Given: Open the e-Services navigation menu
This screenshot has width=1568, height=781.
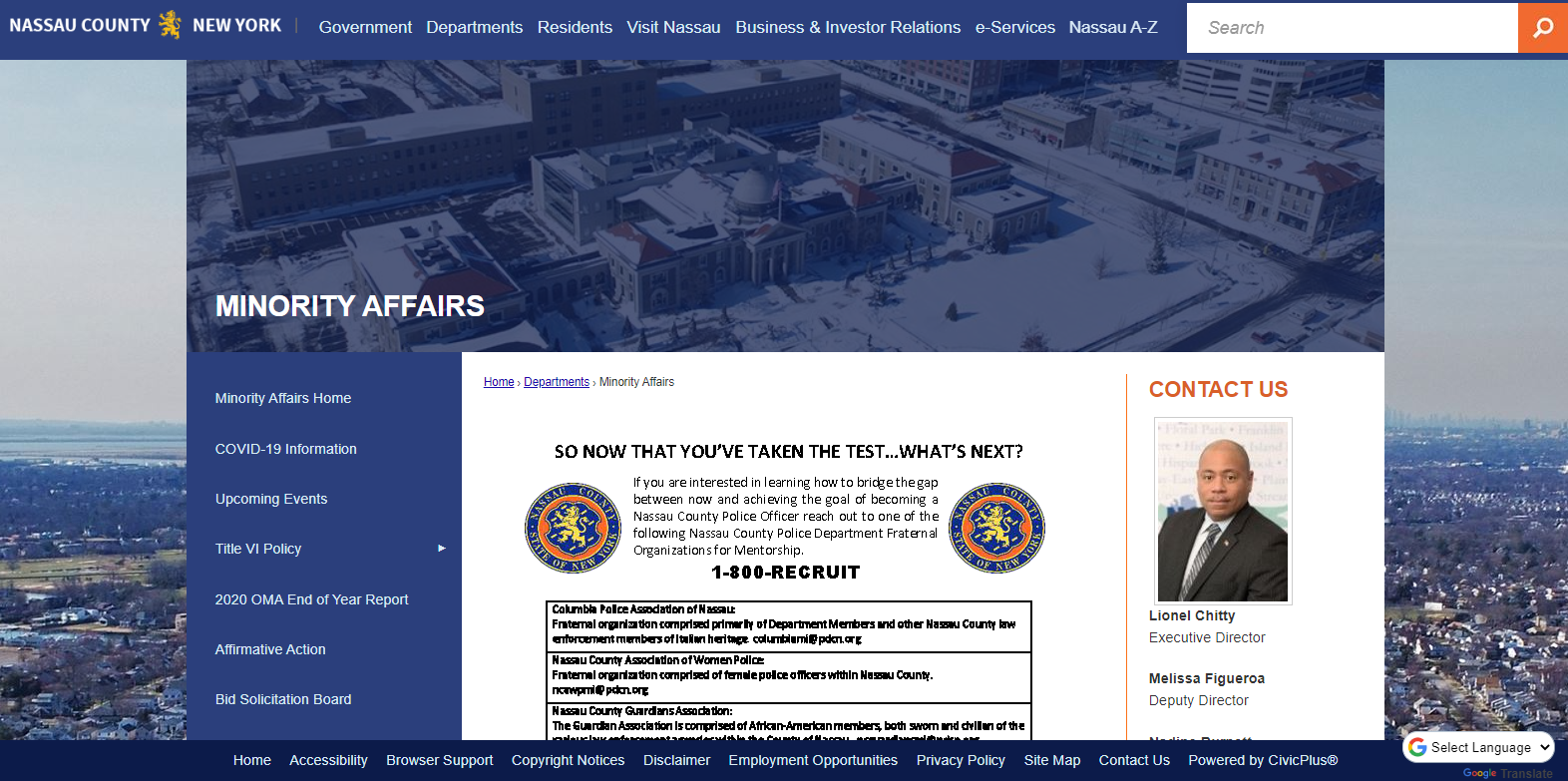Looking at the screenshot, I should point(1014,27).
